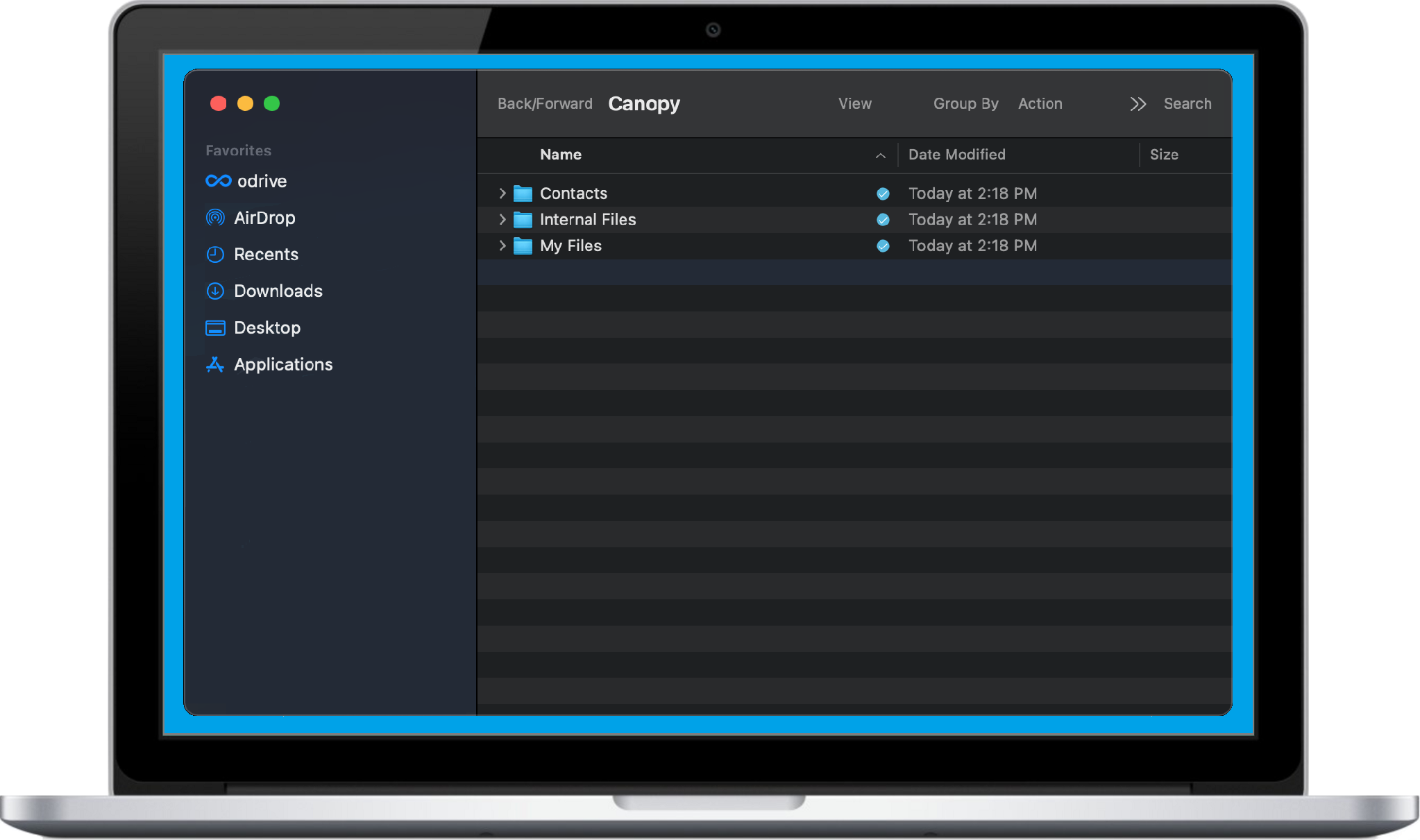This screenshot has height=840, width=1420.
Task: Click the sync checkmark next to Contacts
Action: coord(883,194)
